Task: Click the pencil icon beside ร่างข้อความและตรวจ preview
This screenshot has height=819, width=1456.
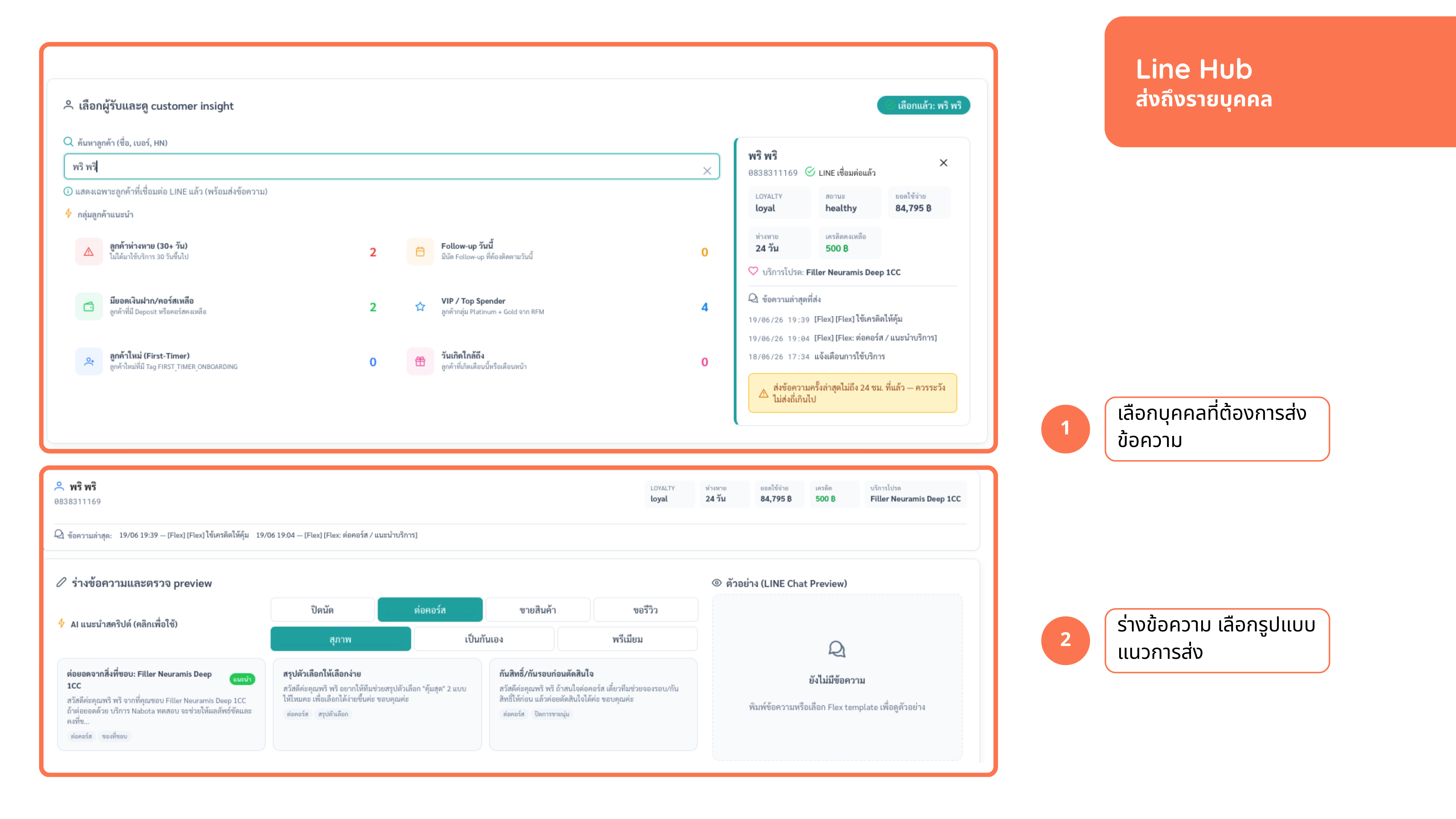Action: (x=62, y=582)
